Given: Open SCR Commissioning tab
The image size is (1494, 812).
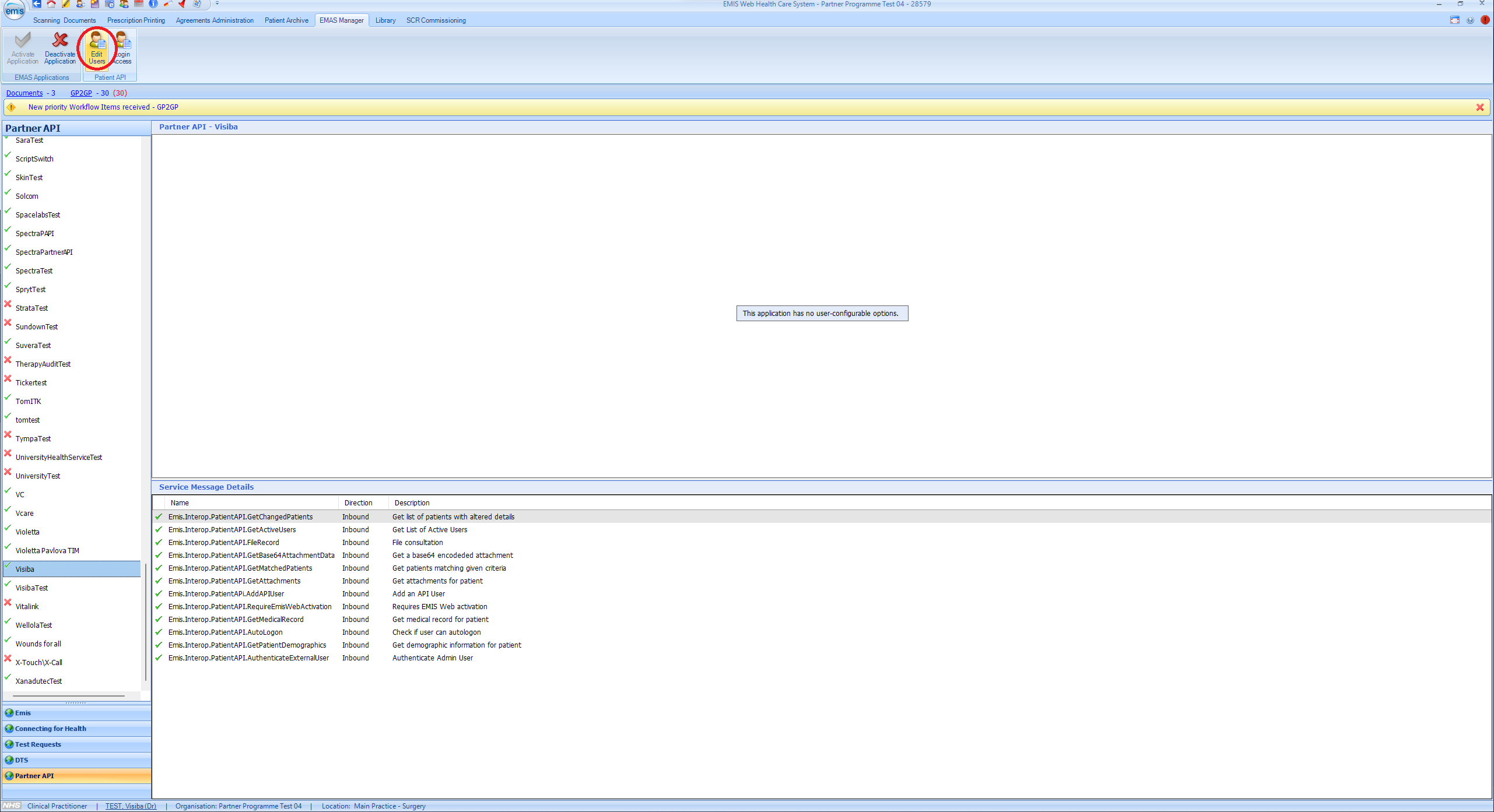Looking at the screenshot, I should 436,20.
